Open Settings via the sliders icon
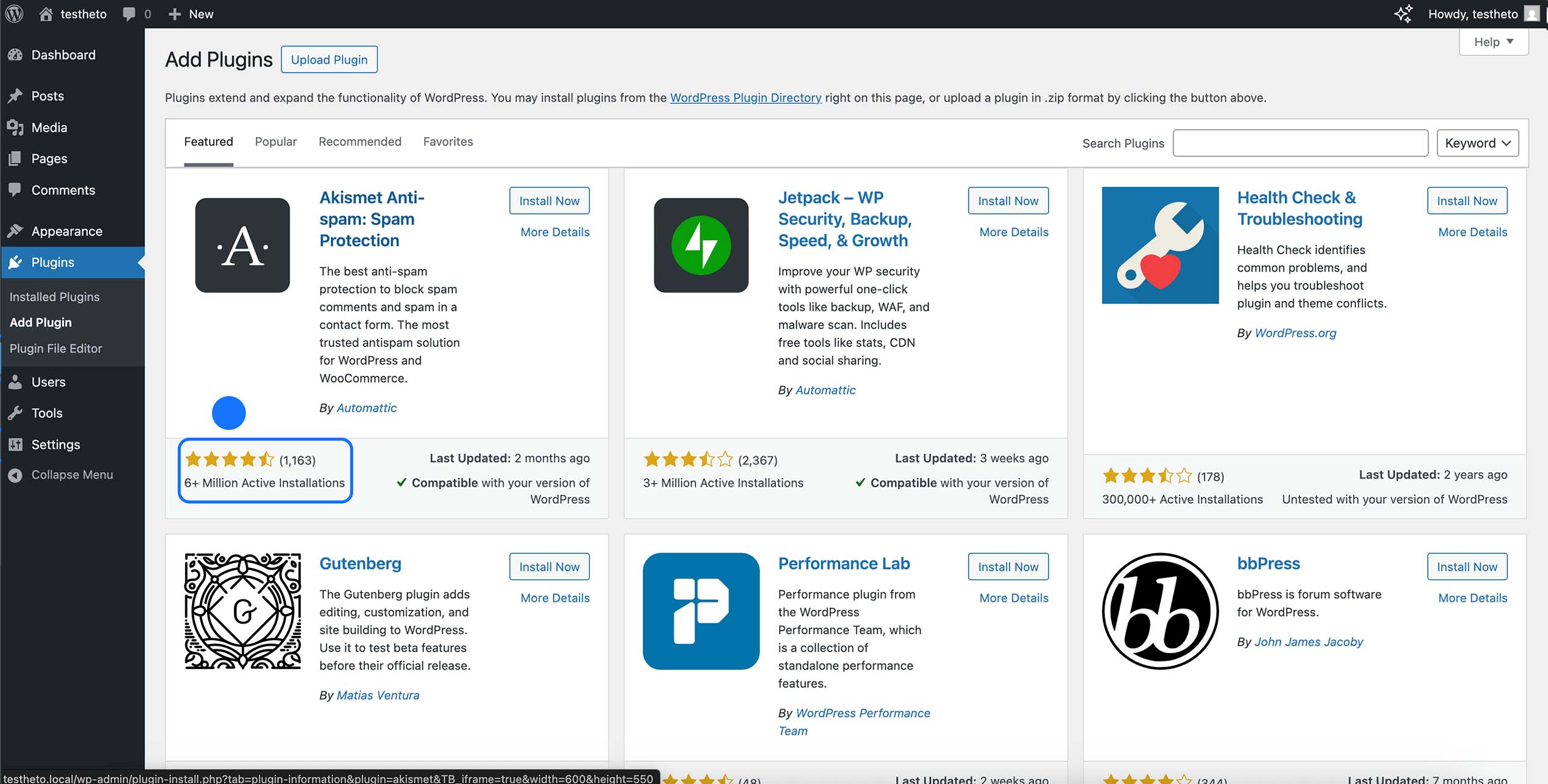Image resolution: width=1548 pixels, height=784 pixels. click(x=15, y=444)
